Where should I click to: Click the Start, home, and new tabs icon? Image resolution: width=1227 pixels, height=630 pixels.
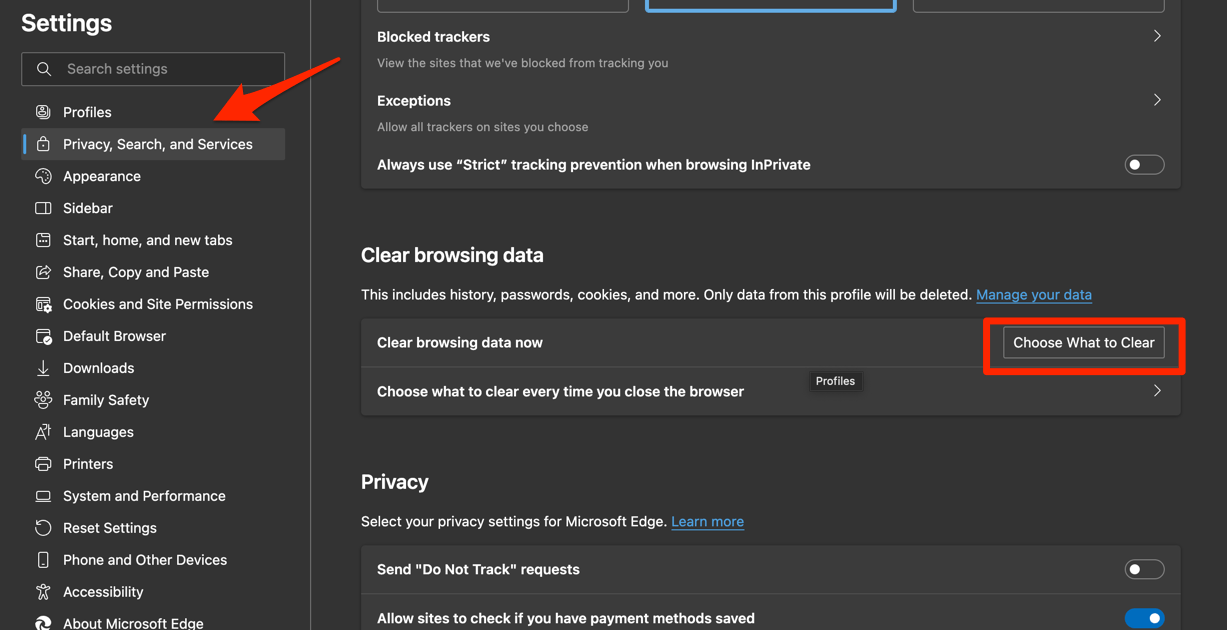(x=43, y=240)
